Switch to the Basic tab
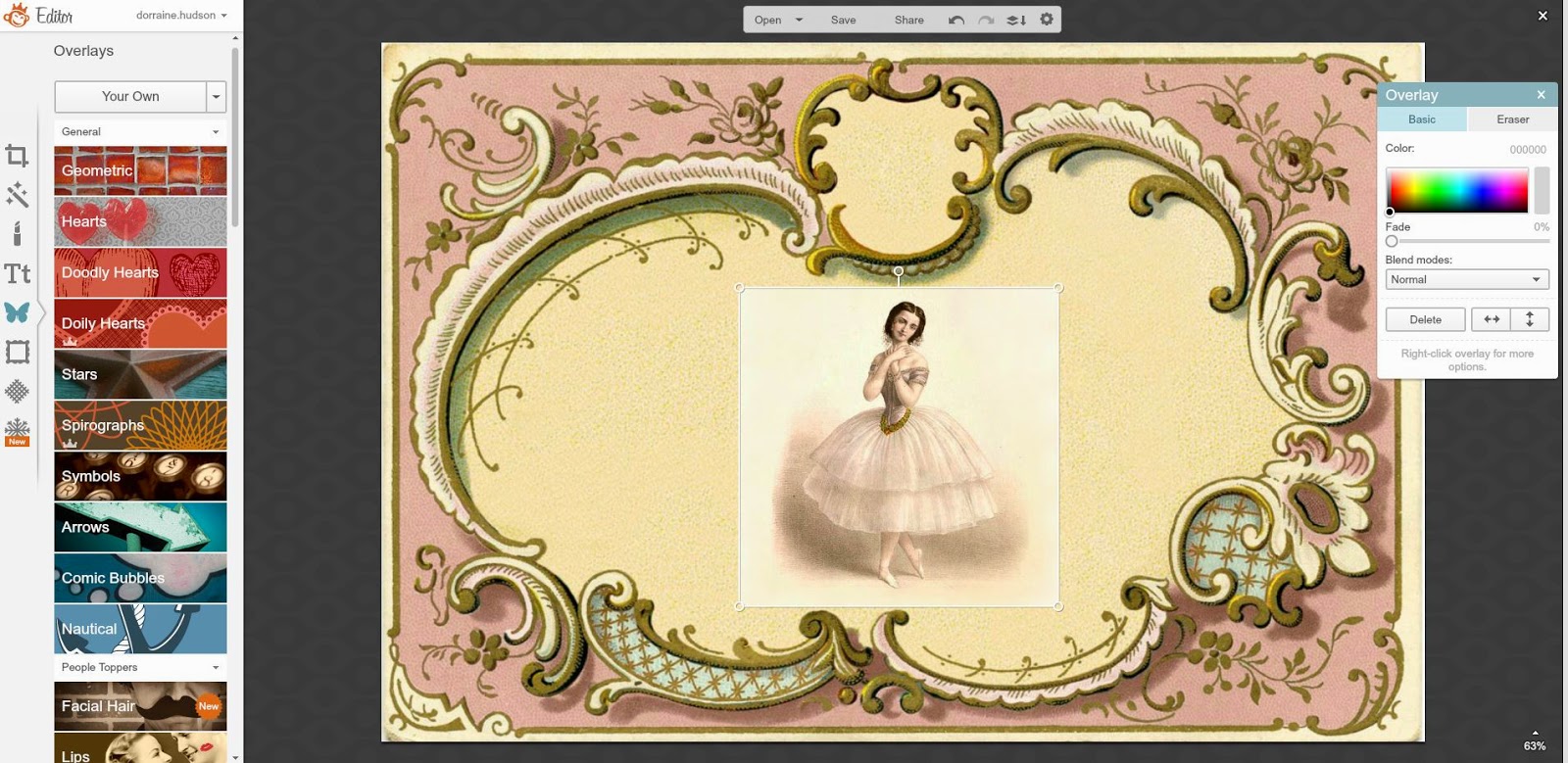This screenshot has width=1568, height=763. click(1422, 119)
